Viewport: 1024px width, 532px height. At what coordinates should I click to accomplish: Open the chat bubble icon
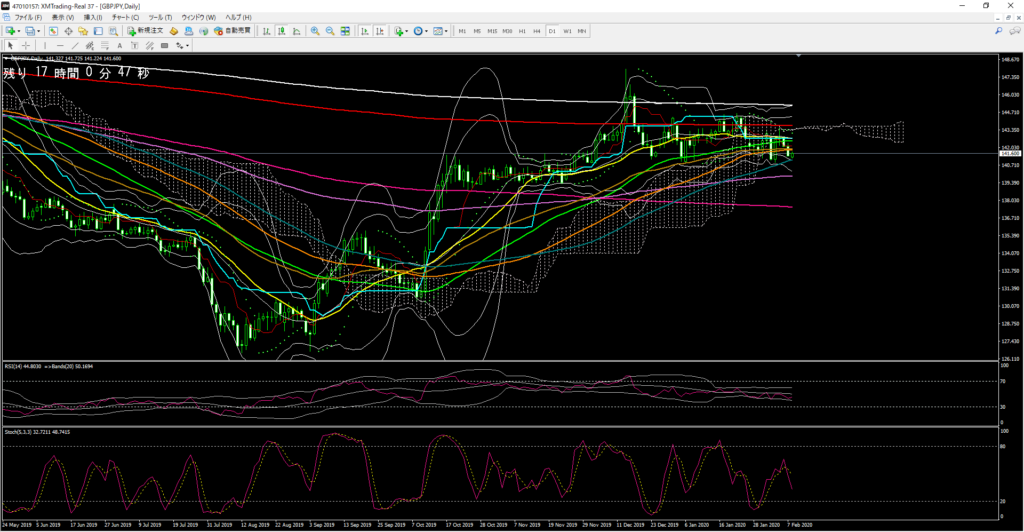click(1014, 31)
